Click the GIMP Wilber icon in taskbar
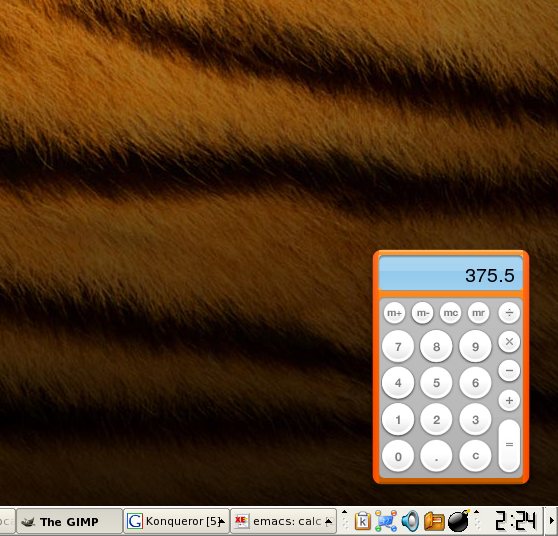 pos(28,522)
